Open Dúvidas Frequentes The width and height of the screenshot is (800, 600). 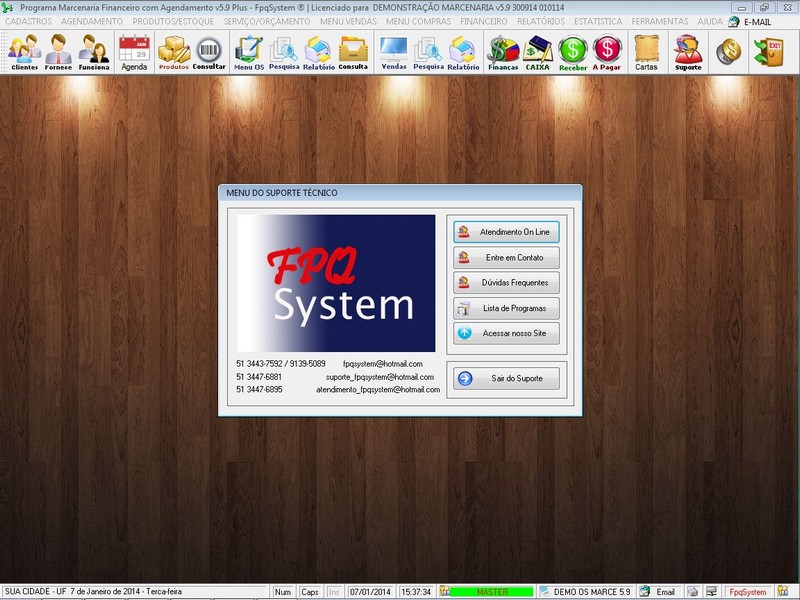(x=504, y=283)
